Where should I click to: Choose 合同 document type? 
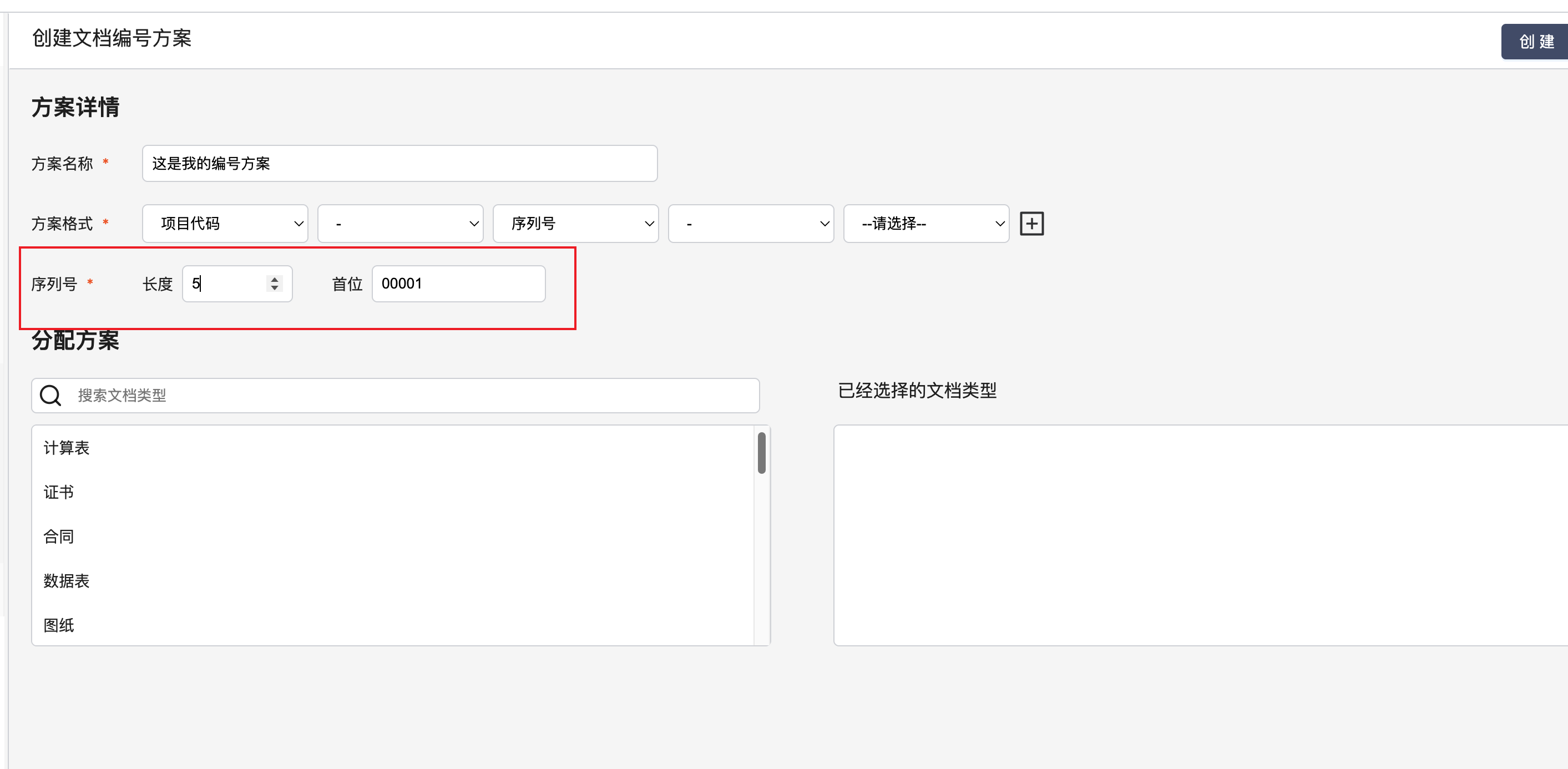[58, 537]
